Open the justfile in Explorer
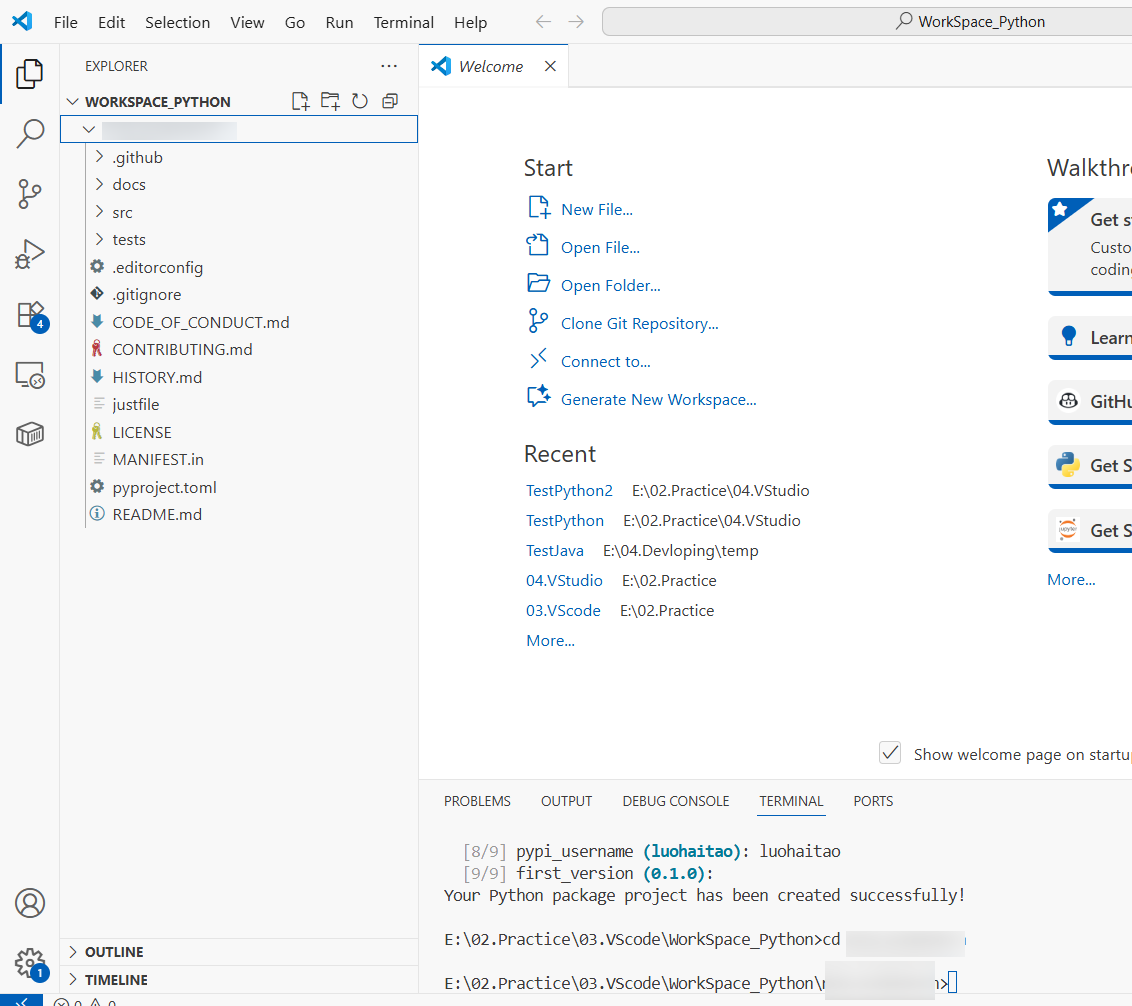1132x1006 pixels. click(x=136, y=404)
